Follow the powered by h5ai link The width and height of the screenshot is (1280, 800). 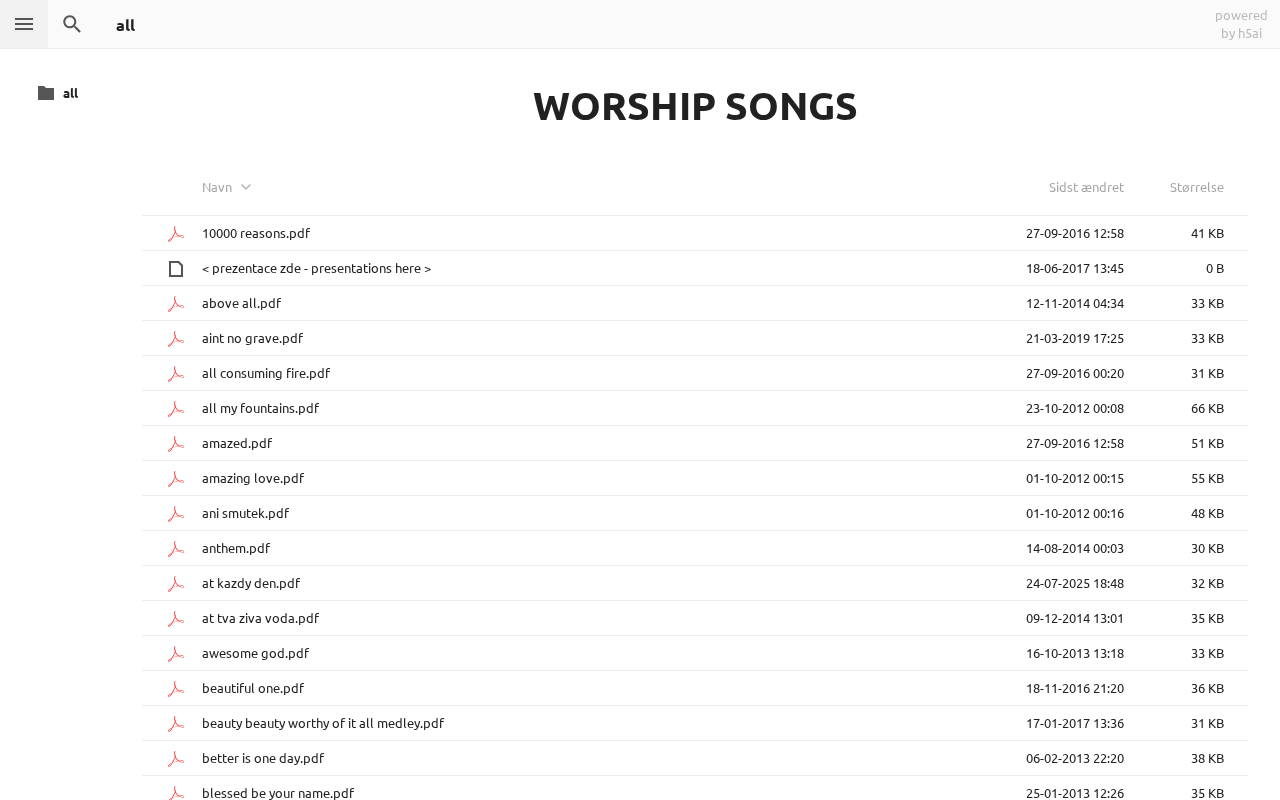tap(1241, 24)
